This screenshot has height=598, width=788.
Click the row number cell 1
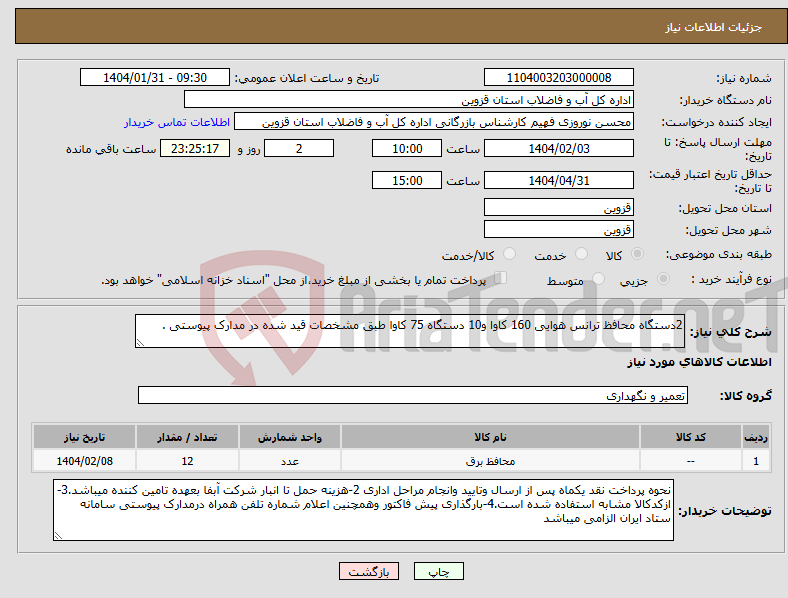(756, 461)
